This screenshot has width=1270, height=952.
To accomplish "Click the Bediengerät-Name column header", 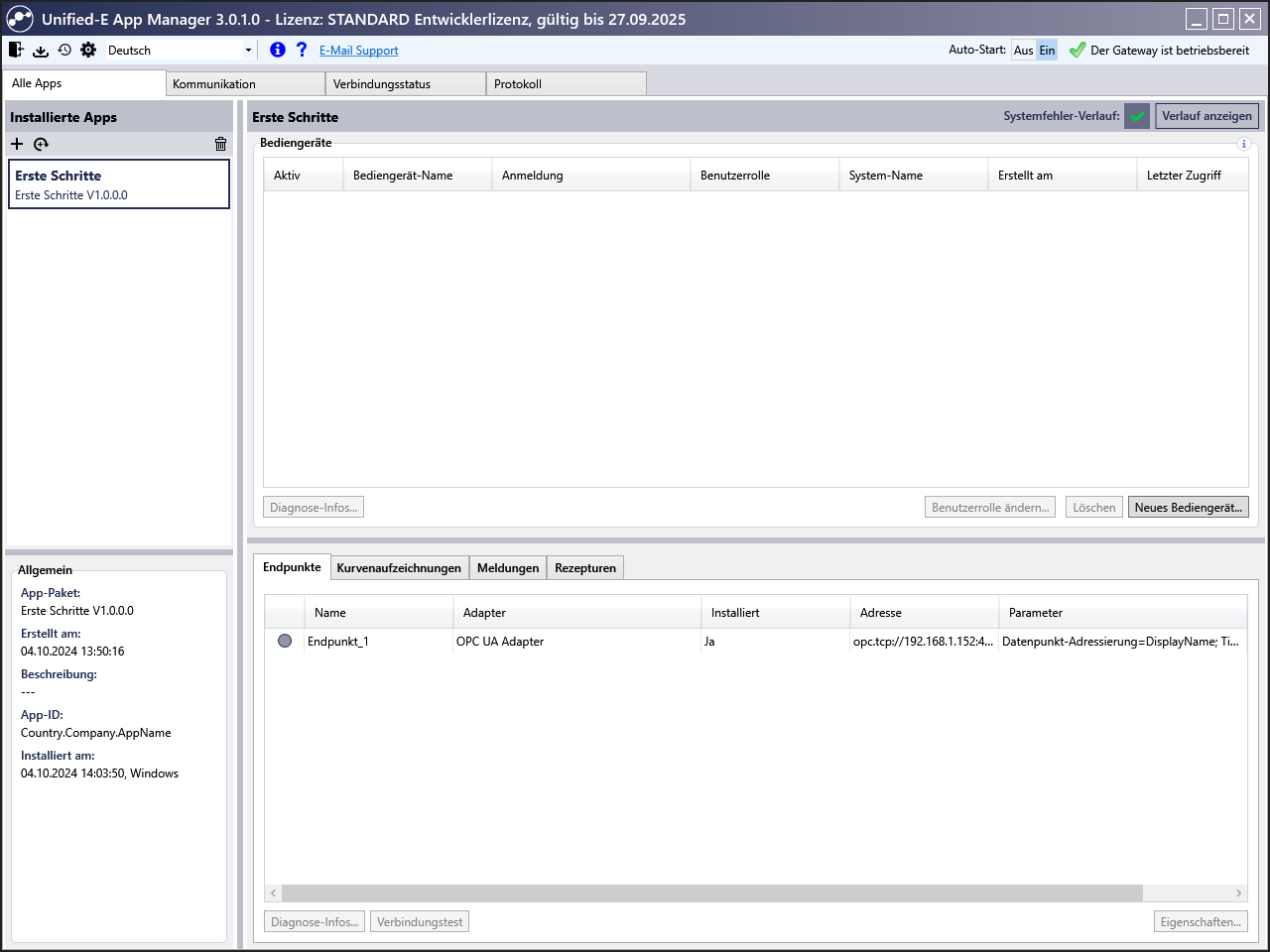I will [418, 175].
